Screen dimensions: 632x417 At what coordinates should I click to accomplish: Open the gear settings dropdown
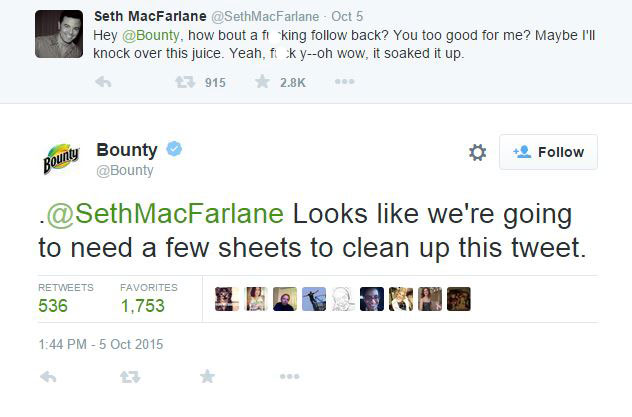click(x=477, y=152)
